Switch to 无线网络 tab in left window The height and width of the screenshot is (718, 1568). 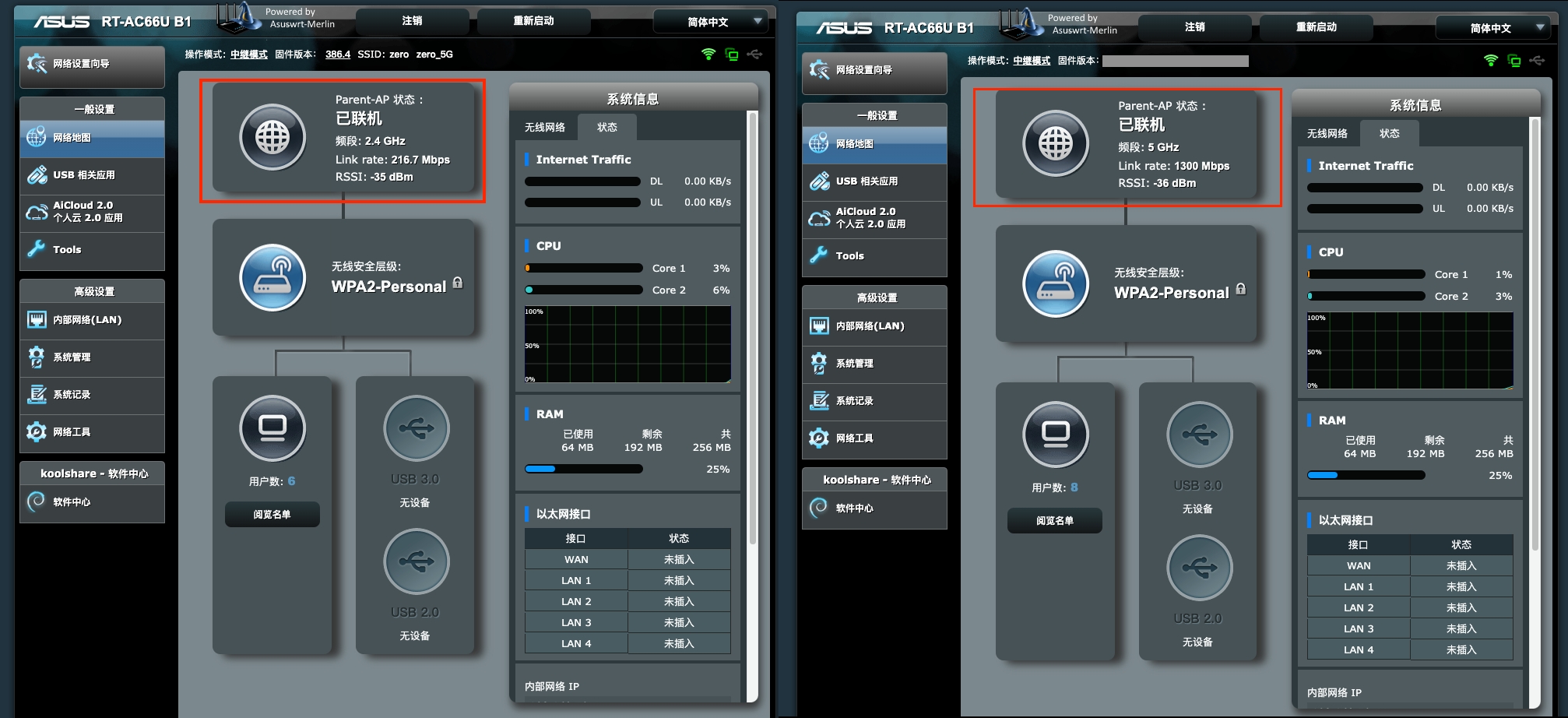coord(545,127)
